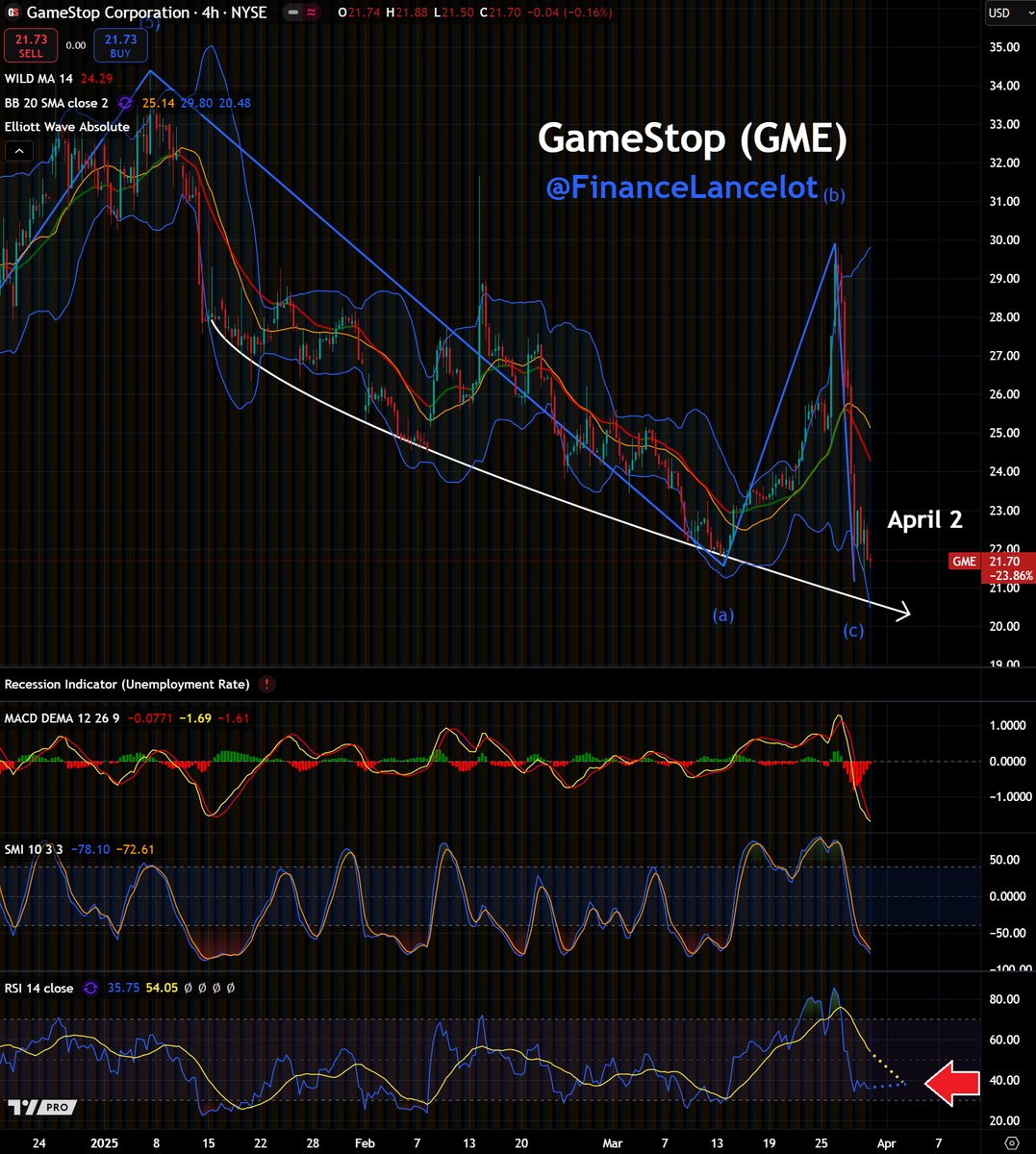Click the 21.70 last price label
Image resolution: width=1036 pixels, height=1154 pixels.
[x=1005, y=562]
